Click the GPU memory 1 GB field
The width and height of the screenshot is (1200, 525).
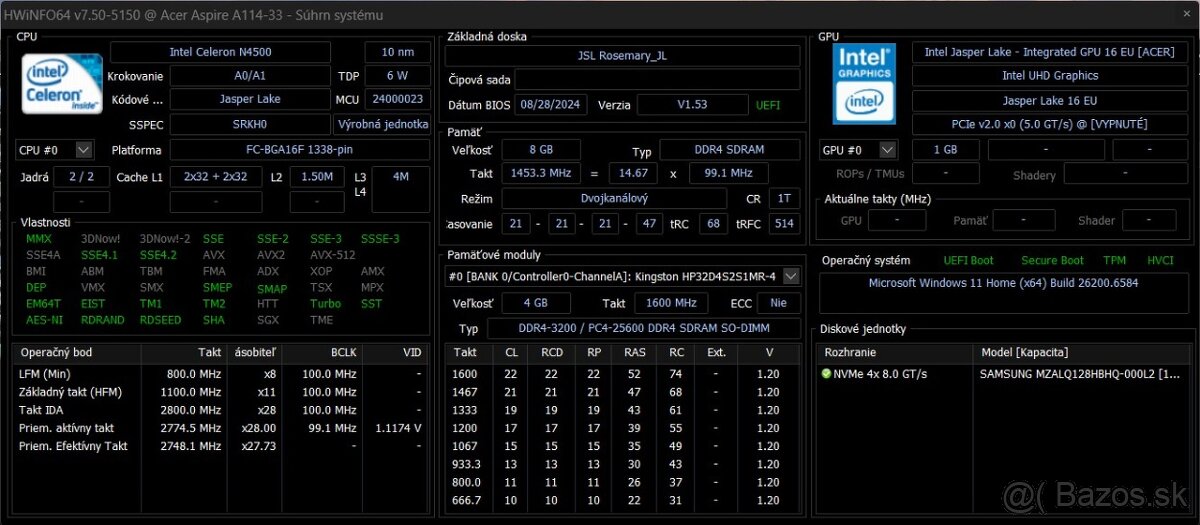(944, 150)
